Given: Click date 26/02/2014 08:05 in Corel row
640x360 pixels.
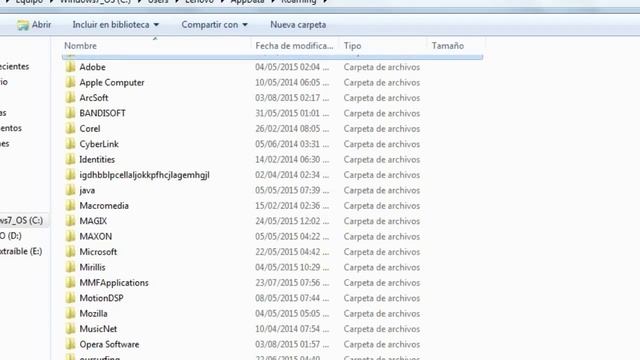Looking at the screenshot, I should point(292,129).
